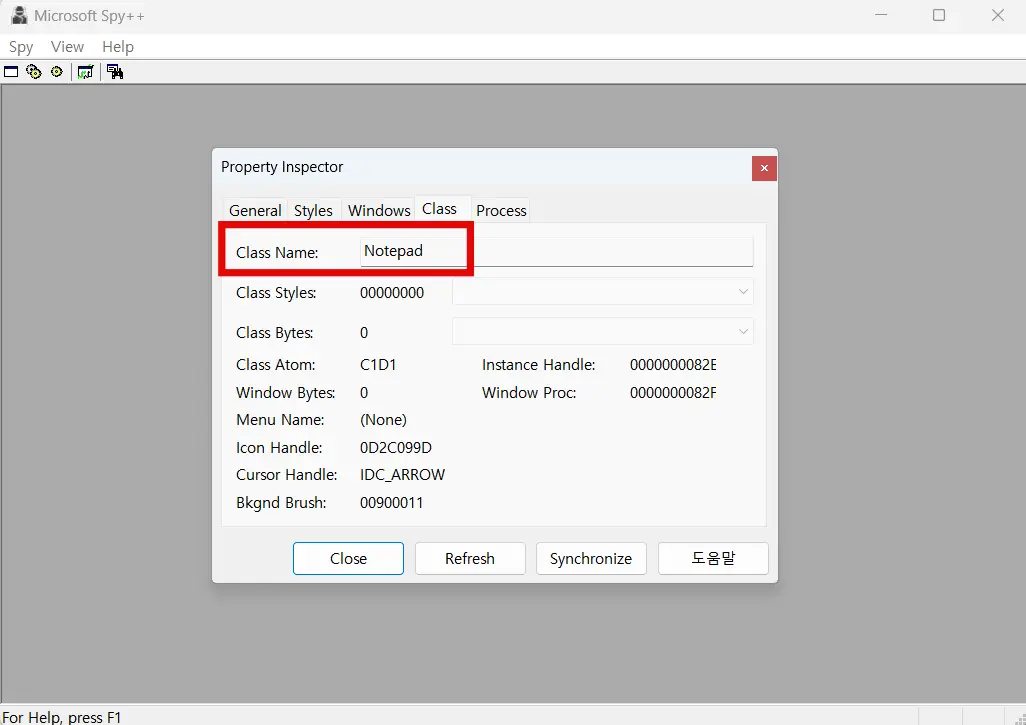Screen dimensions: 1026x725
Task: Click the status bar resize grip
Action: pos(1019,718)
